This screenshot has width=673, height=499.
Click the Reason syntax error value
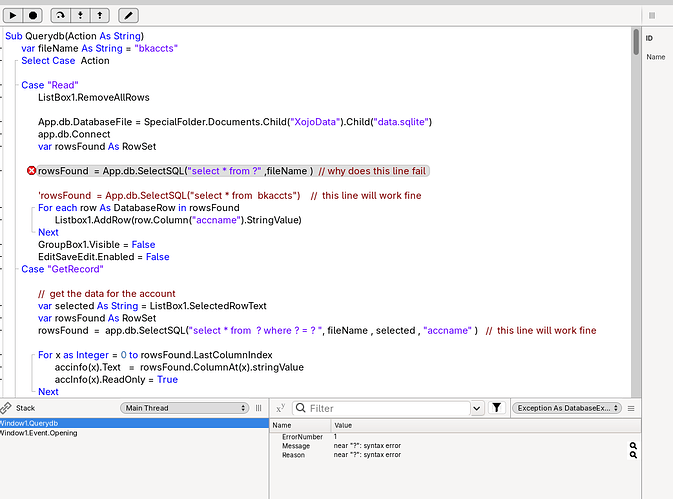point(367,455)
